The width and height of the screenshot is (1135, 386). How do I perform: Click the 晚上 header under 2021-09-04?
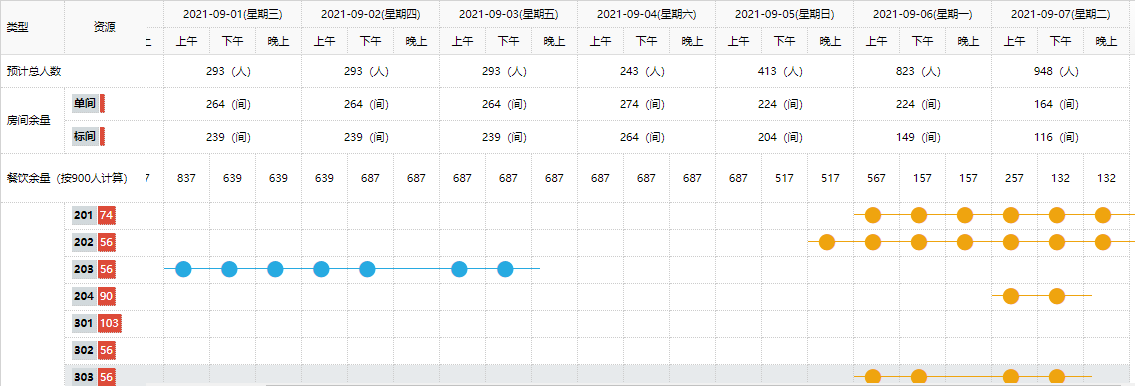(692, 41)
